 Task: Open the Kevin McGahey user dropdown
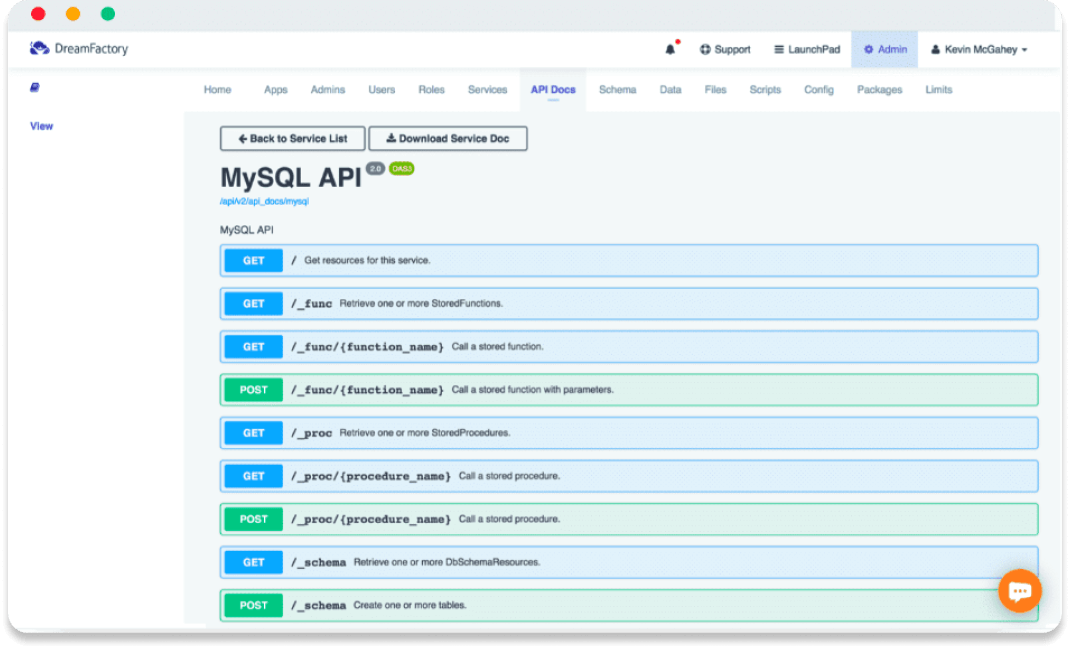click(979, 50)
